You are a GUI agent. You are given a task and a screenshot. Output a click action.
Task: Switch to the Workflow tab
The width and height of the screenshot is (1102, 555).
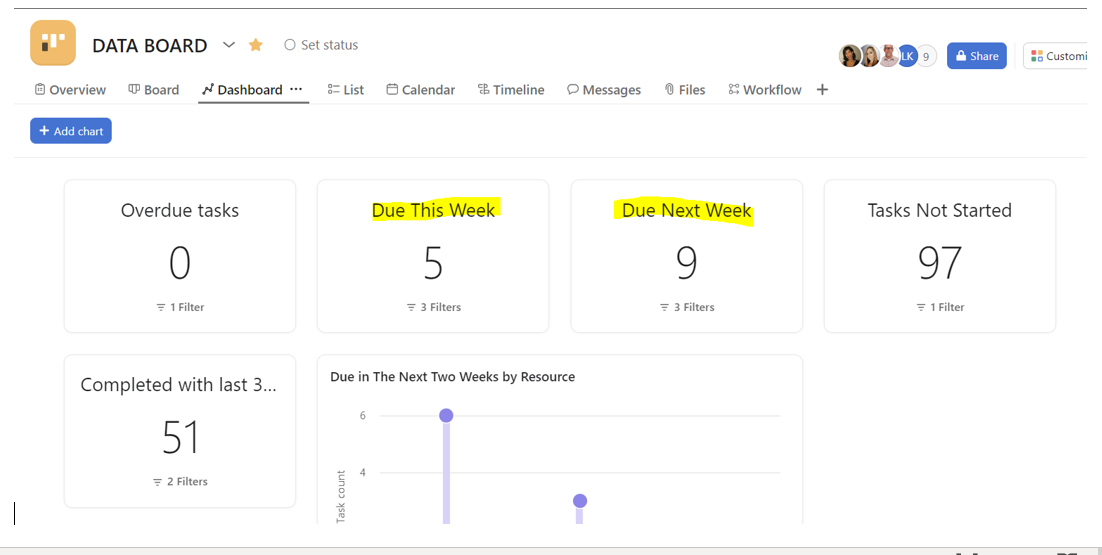tap(765, 90)
